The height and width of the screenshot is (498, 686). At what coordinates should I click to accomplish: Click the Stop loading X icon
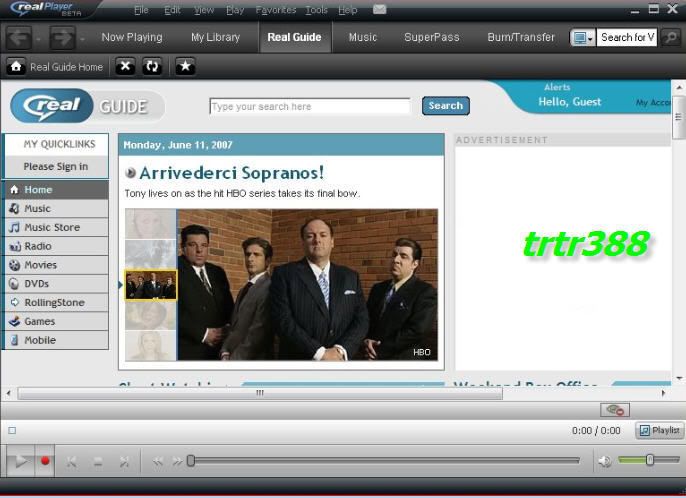124,67
